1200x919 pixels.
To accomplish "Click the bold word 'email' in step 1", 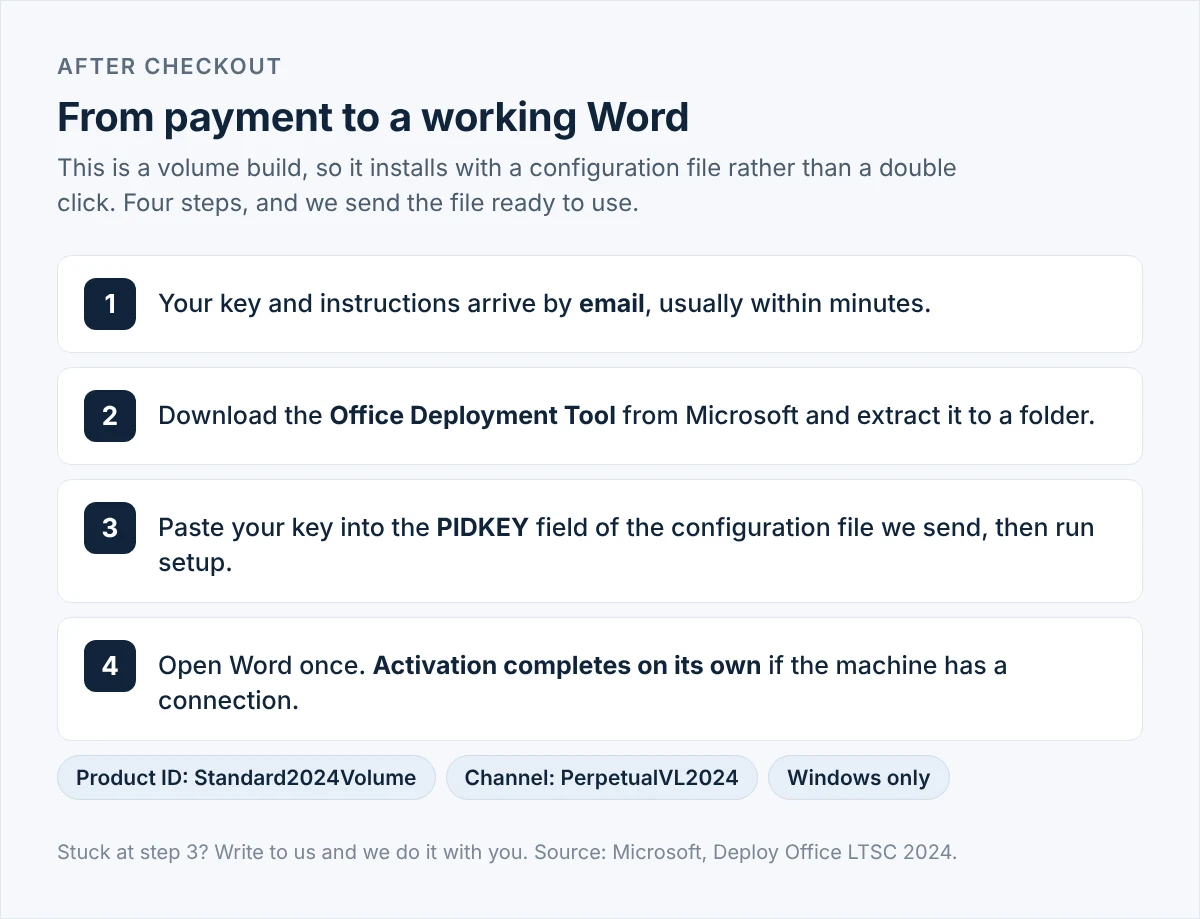I will pos(612,304).
